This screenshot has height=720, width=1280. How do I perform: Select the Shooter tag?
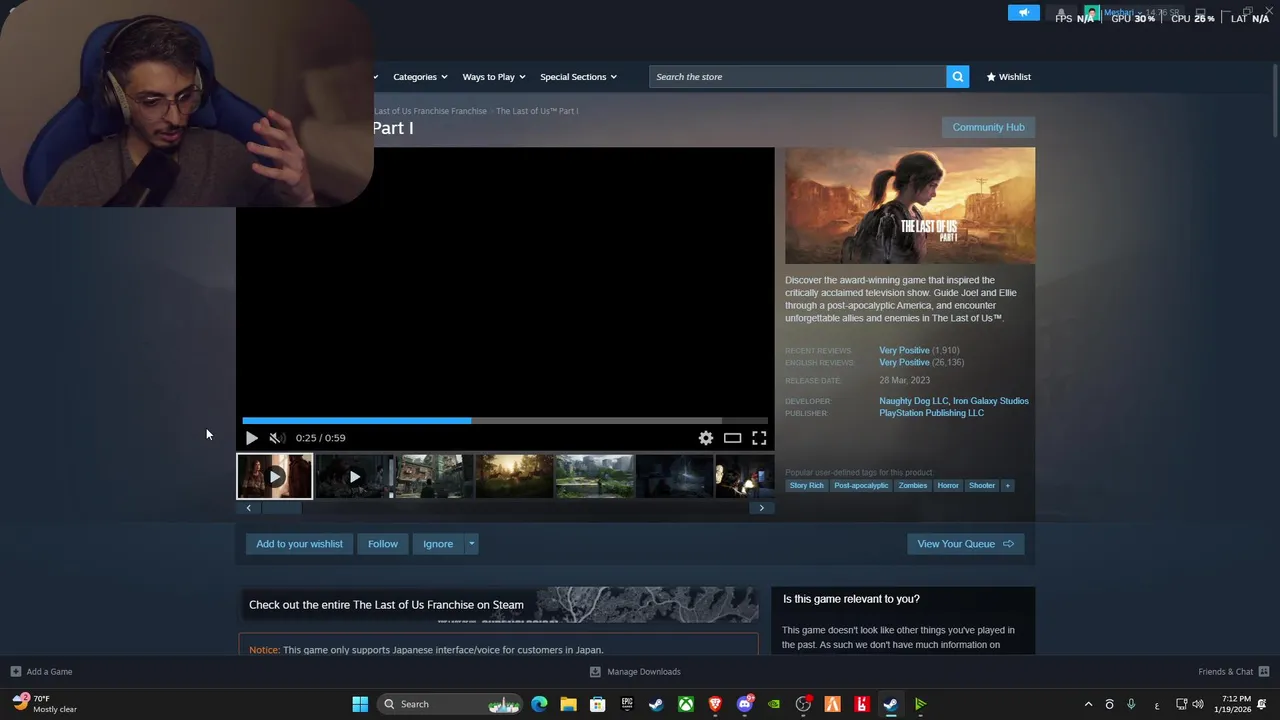(982, 486)
